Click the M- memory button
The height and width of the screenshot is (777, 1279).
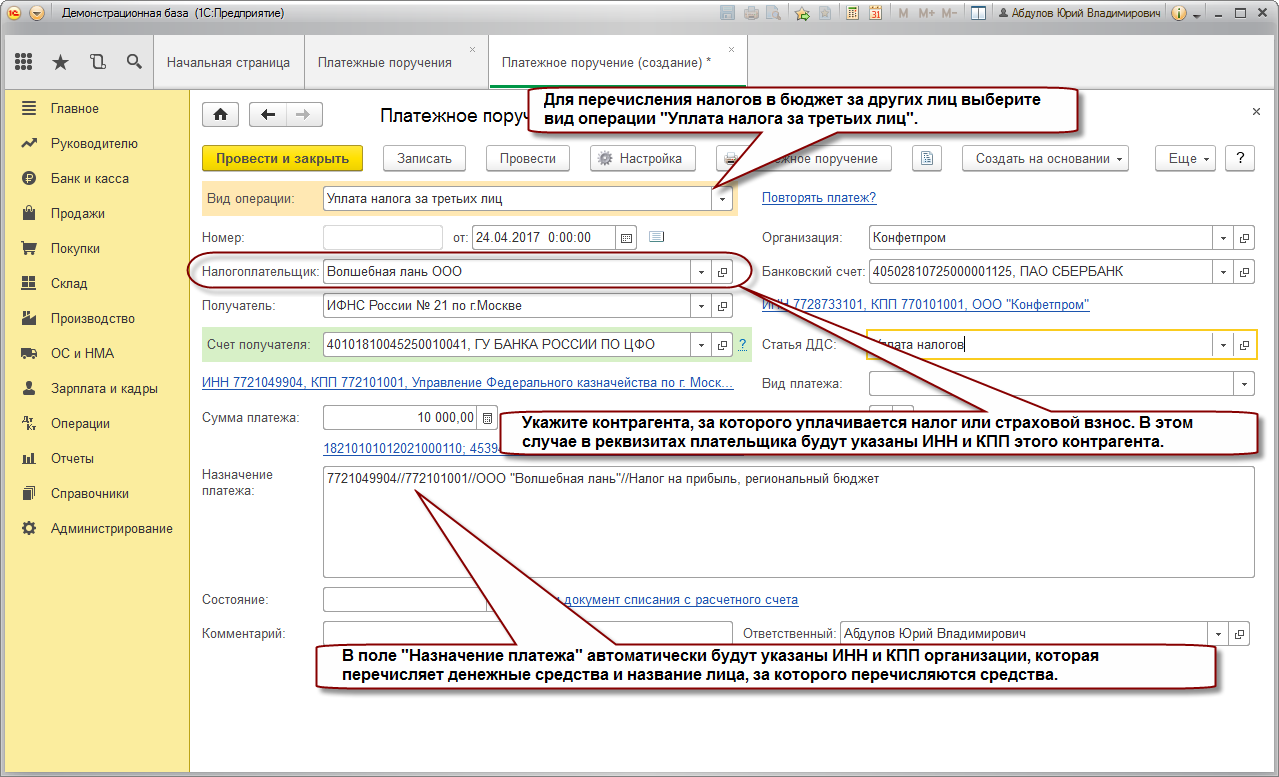[949, 14]
